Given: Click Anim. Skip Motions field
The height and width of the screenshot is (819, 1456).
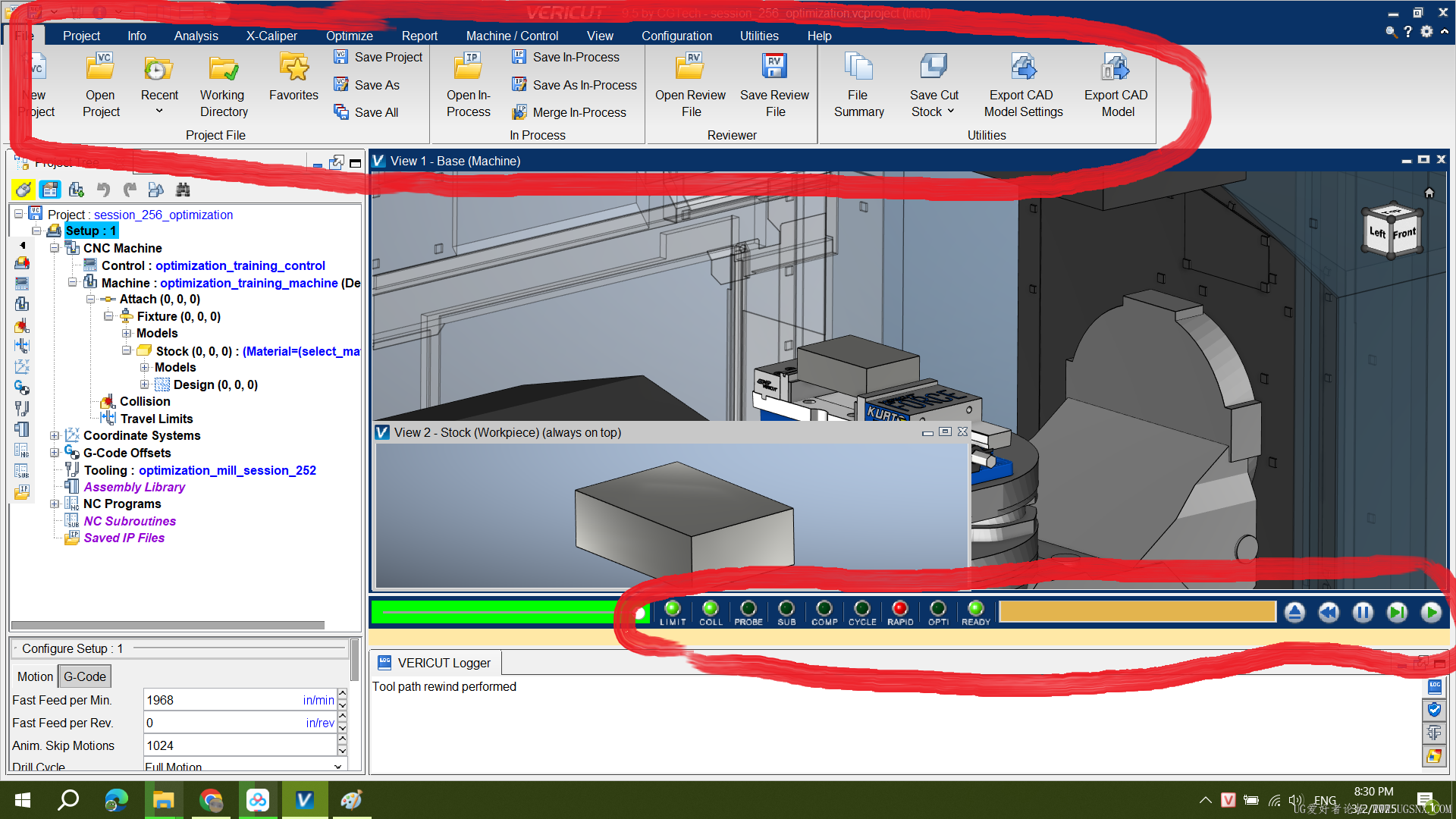Looking at the screenshot, I should click(x=240, y=745).
